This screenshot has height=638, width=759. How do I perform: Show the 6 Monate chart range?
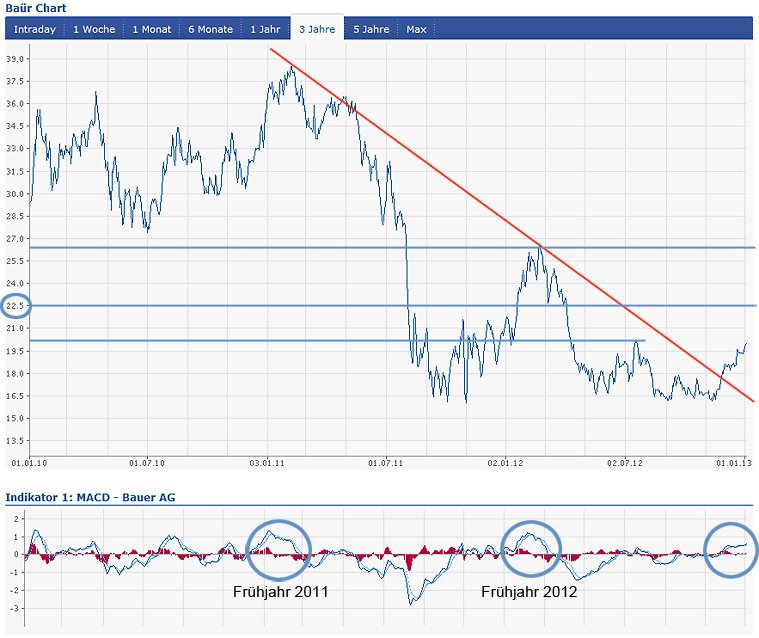(211, 29)
